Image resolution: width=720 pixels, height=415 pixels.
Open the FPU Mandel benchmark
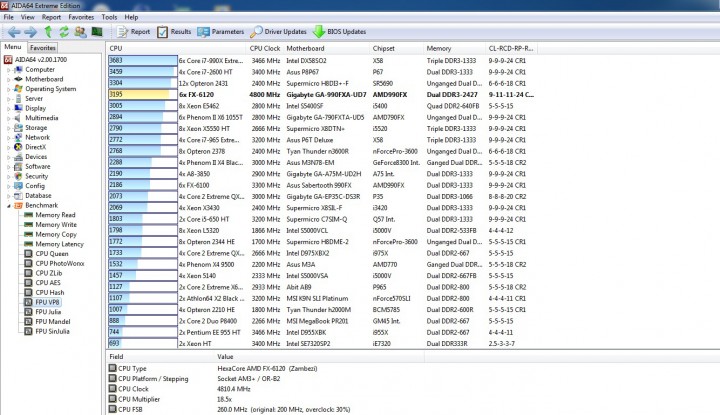pos(47,321)
